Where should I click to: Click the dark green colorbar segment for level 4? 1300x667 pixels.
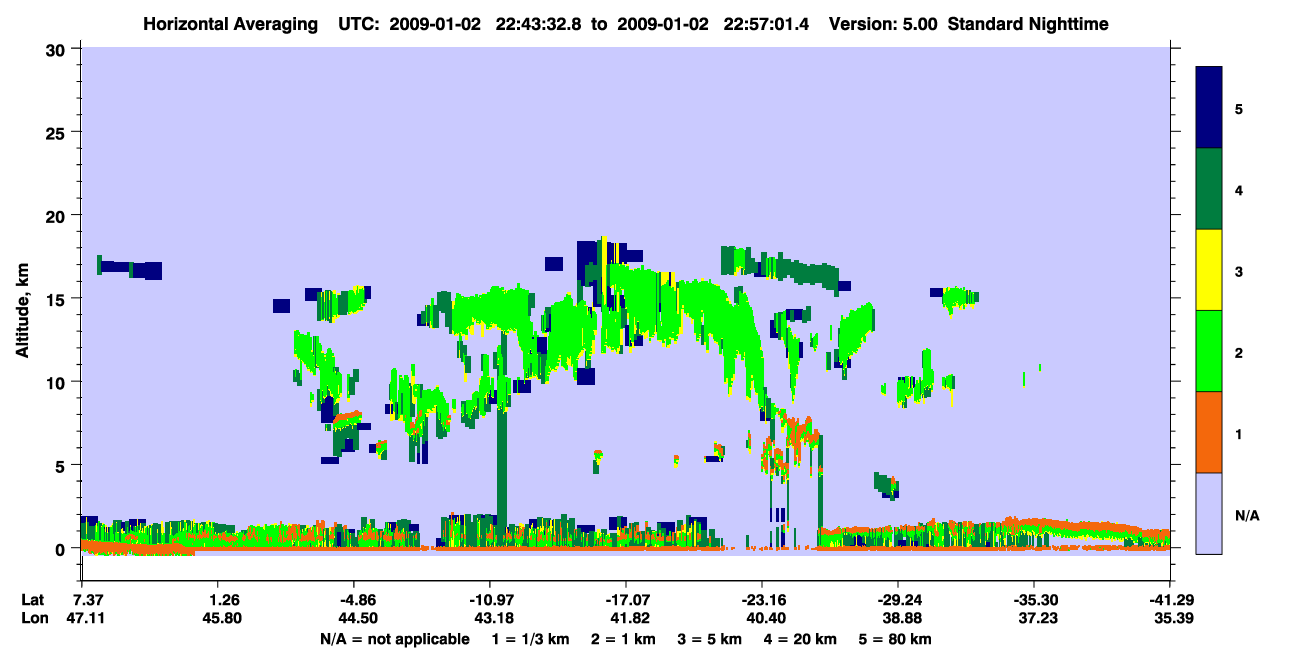1209,188
